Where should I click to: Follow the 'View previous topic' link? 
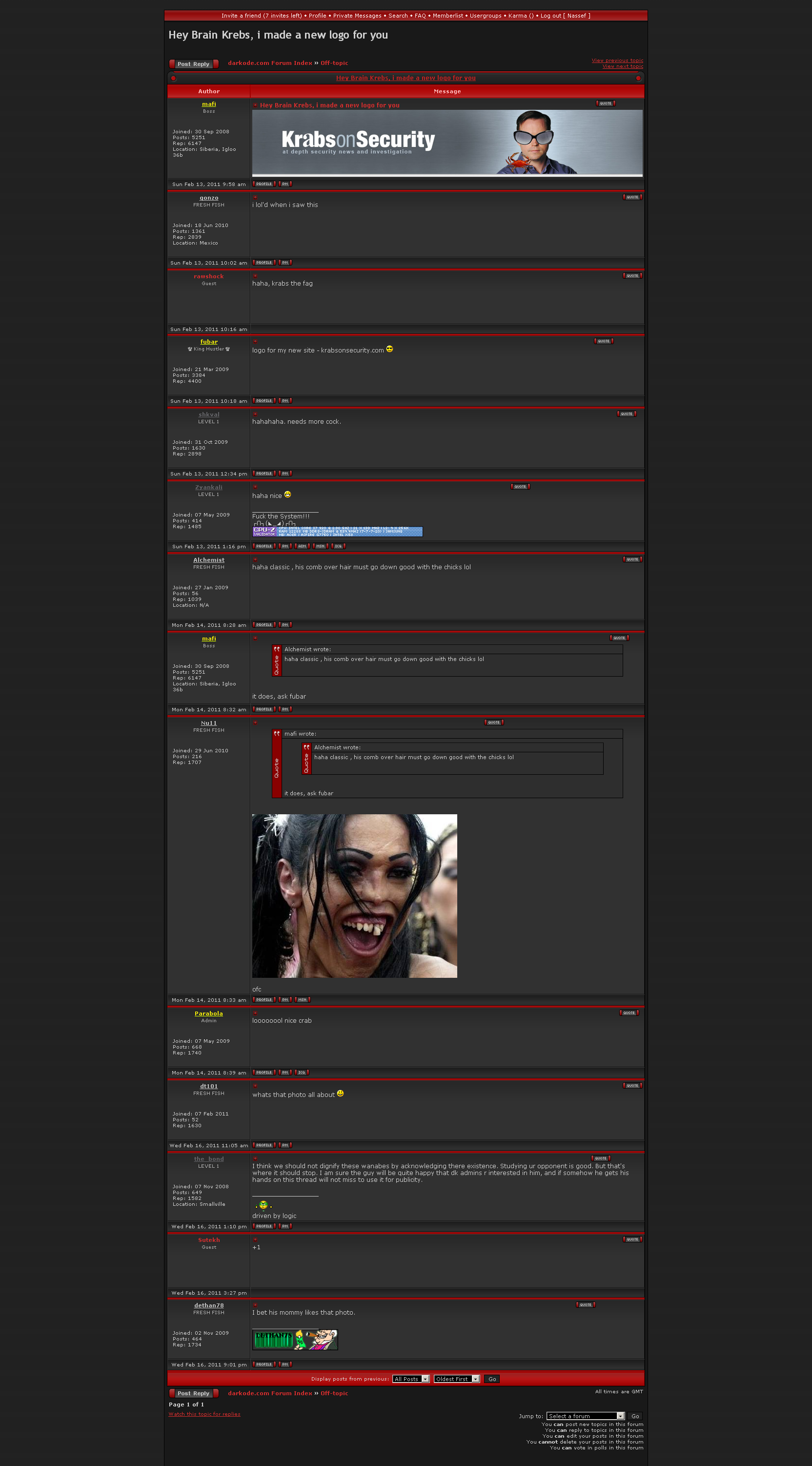[617, 61]
